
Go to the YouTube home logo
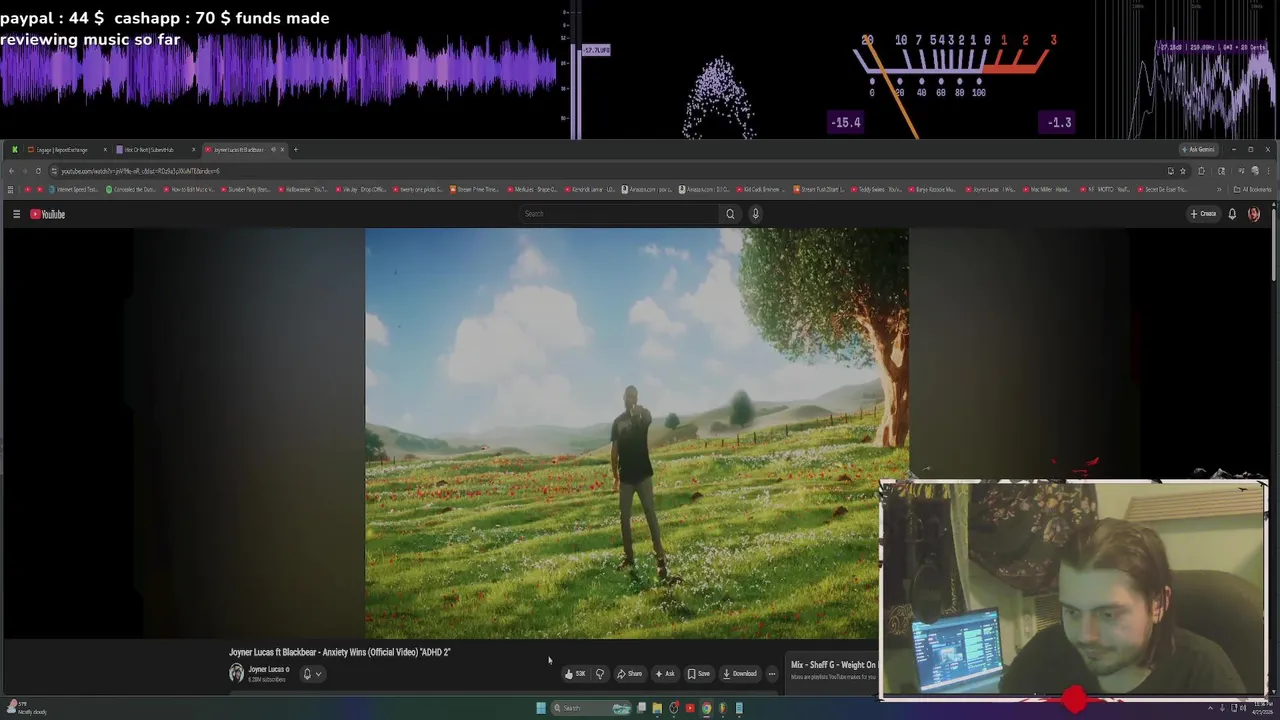pyautogui.click(x=47, y=214)
